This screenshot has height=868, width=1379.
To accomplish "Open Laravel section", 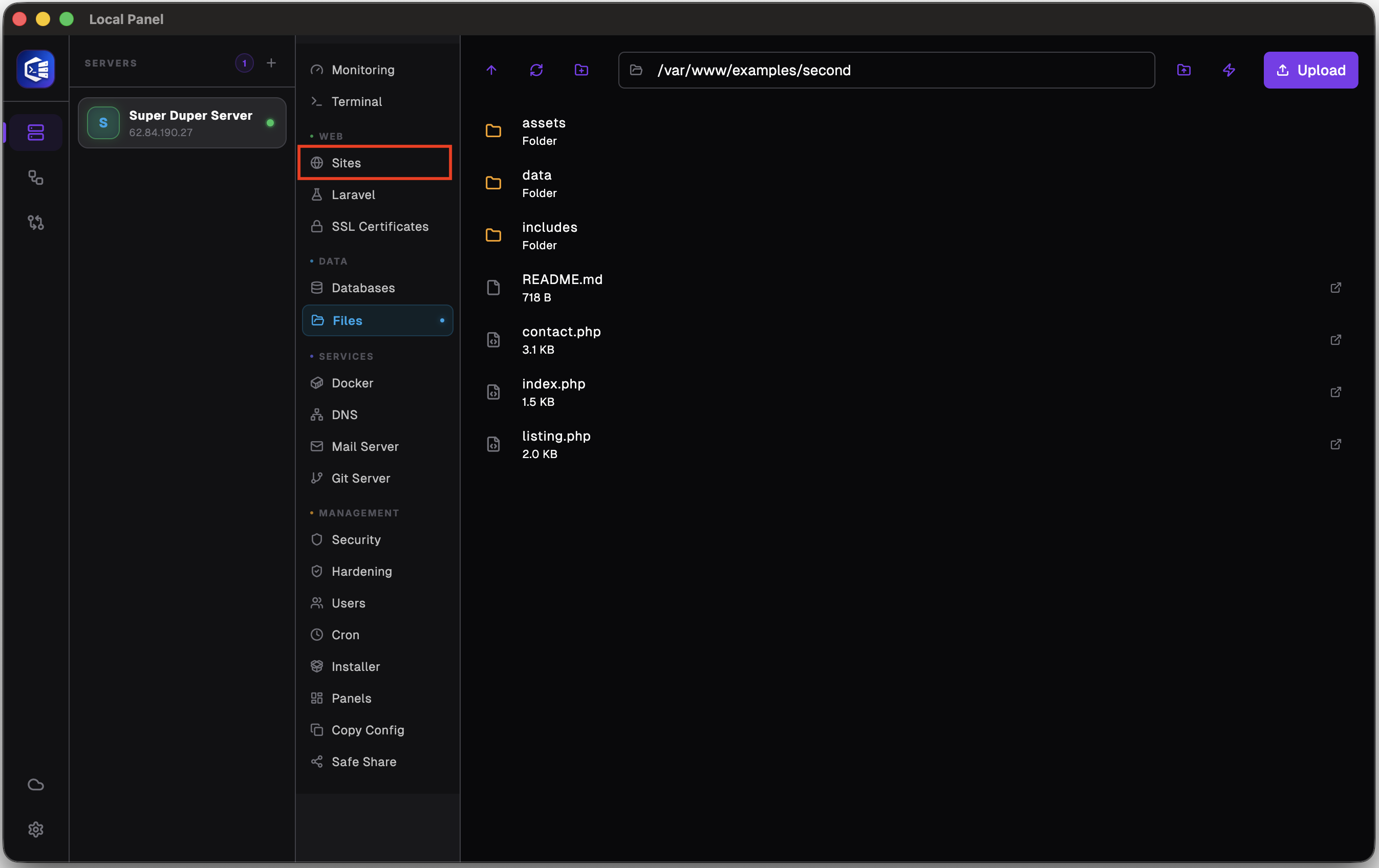I will 377,194.
